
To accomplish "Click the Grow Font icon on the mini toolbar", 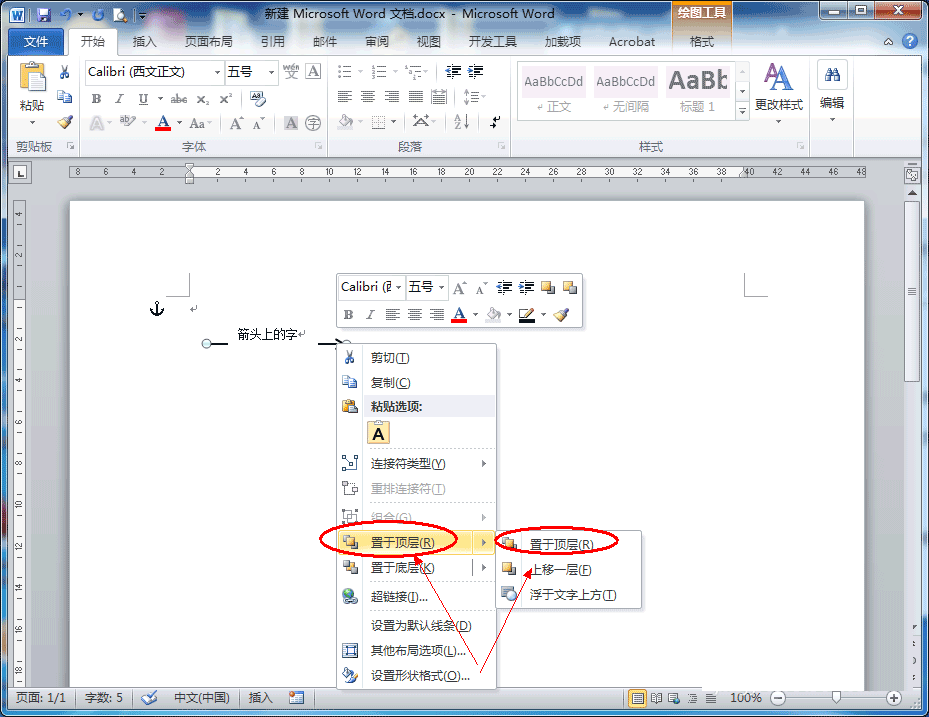I will point(457,287).
